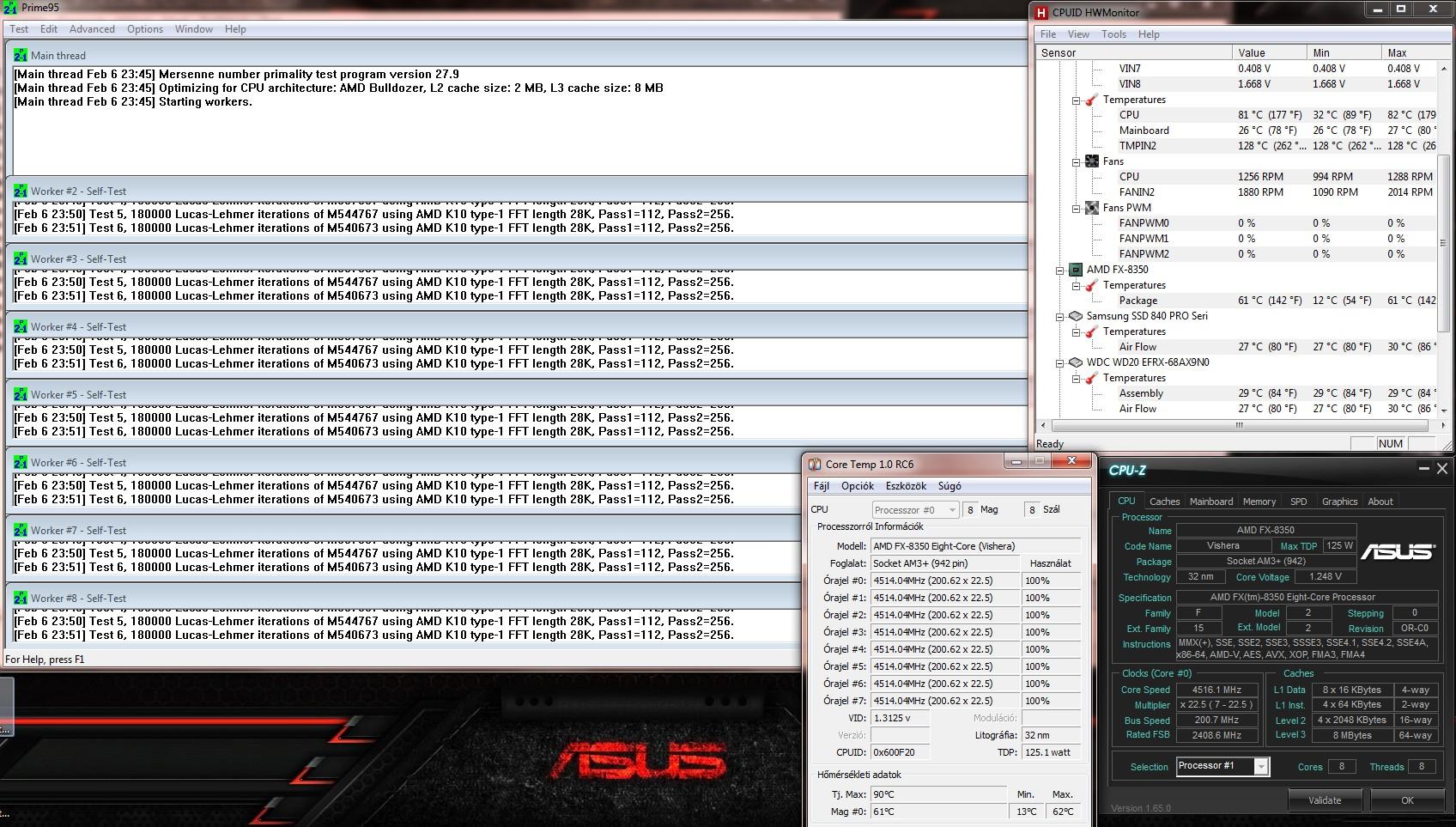Switch to the Memory tab in CPU-Z

point(1259,502)
